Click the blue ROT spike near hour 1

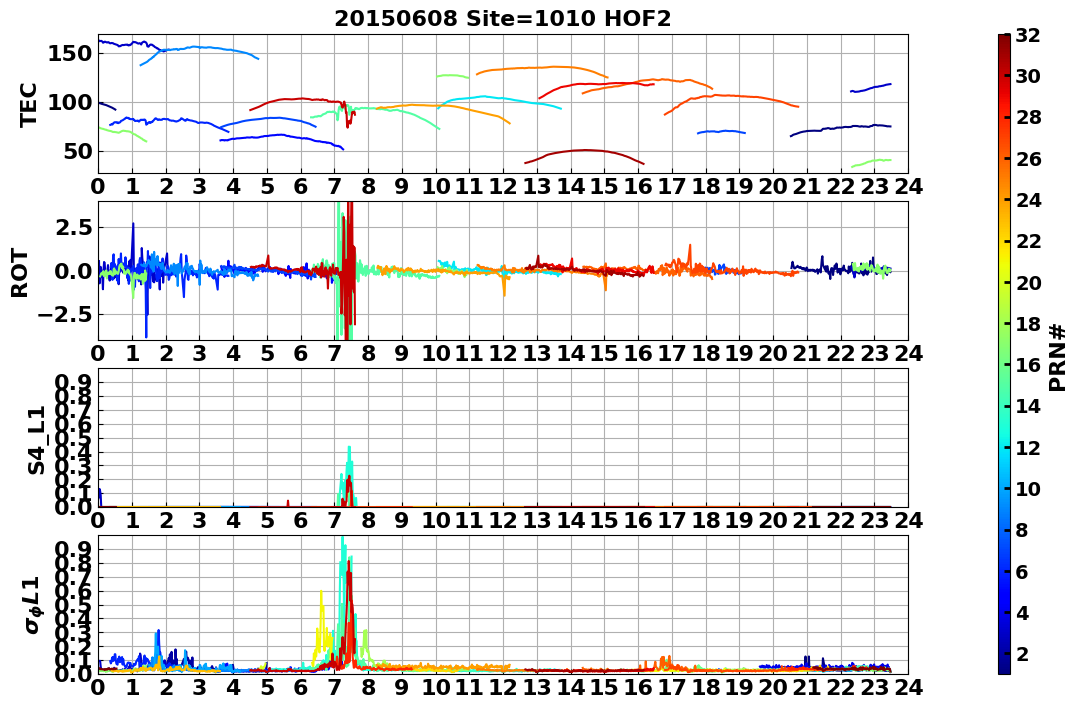tap(133, 225)
